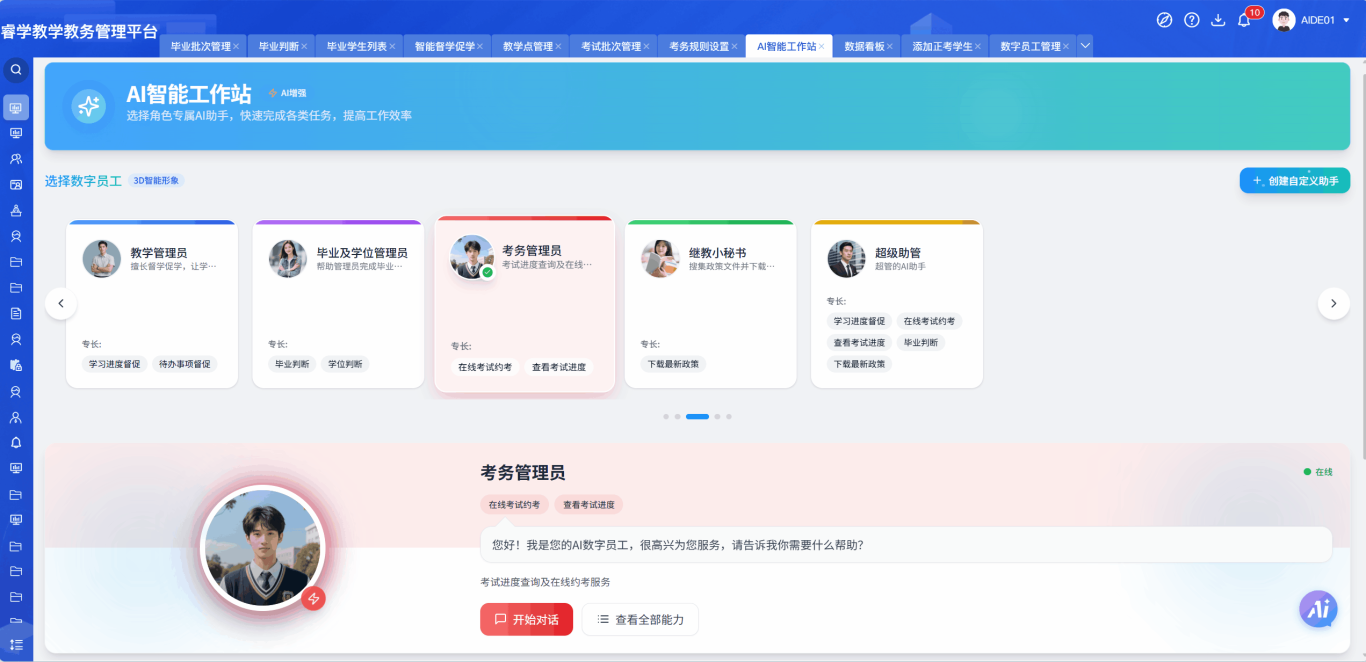Switch to the 数据看板 tab
1366x662 pixels.
coord(864,46)
